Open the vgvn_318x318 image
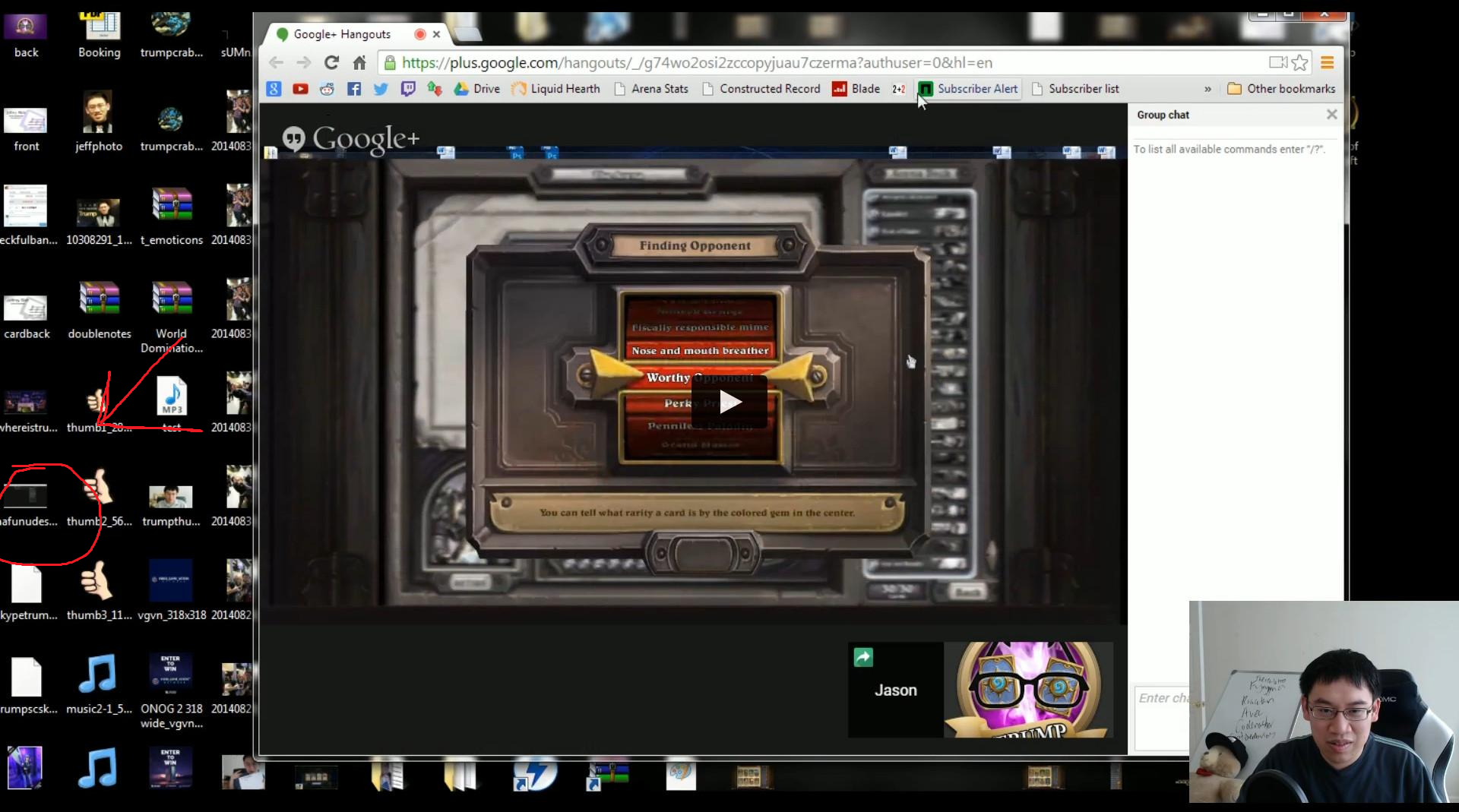Image resolution: width=1459 pixels, height=812 pixels. (x=172, y=591)
